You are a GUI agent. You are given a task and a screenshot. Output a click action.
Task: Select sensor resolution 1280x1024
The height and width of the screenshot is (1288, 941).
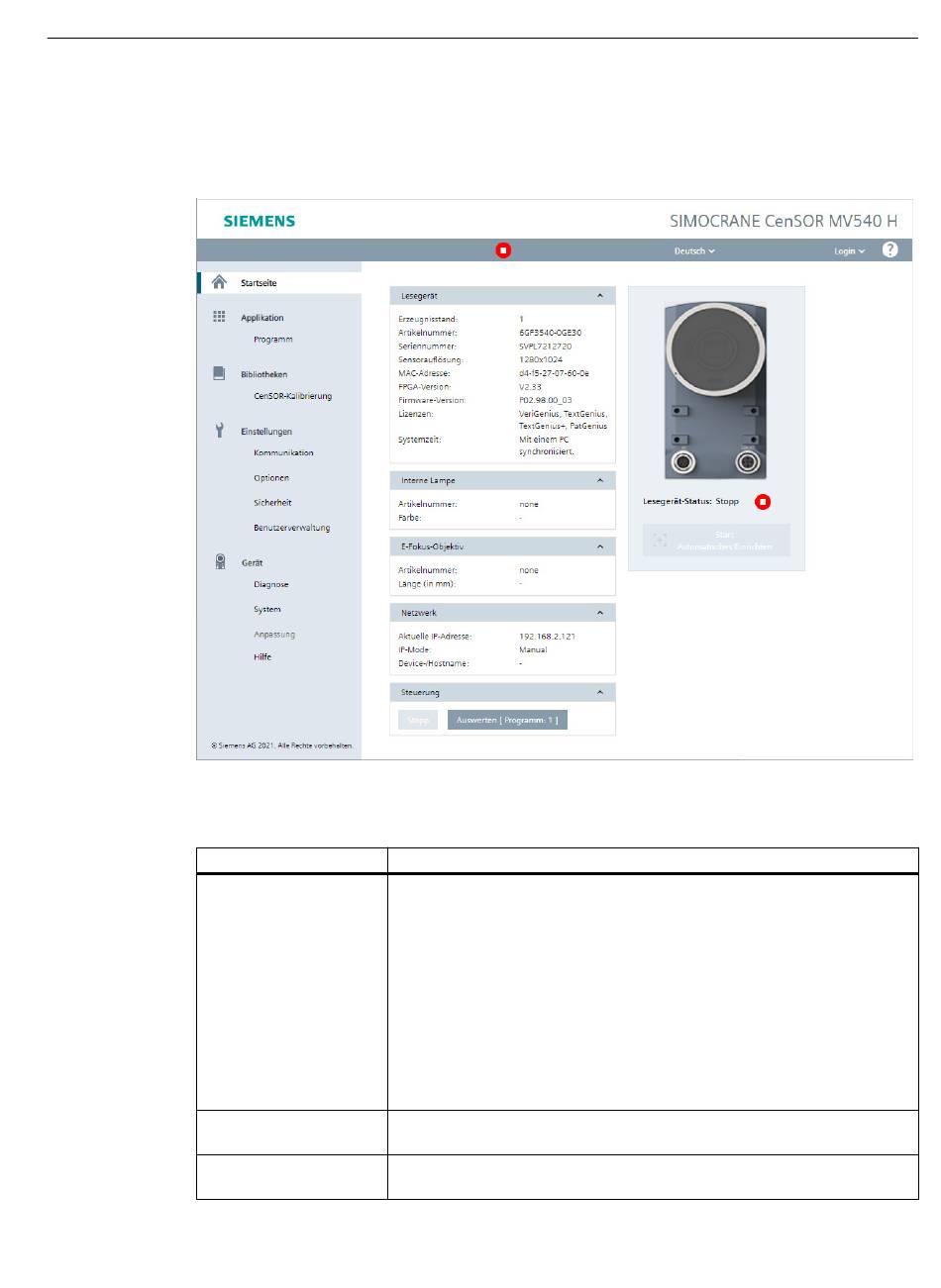pos(541,360)
